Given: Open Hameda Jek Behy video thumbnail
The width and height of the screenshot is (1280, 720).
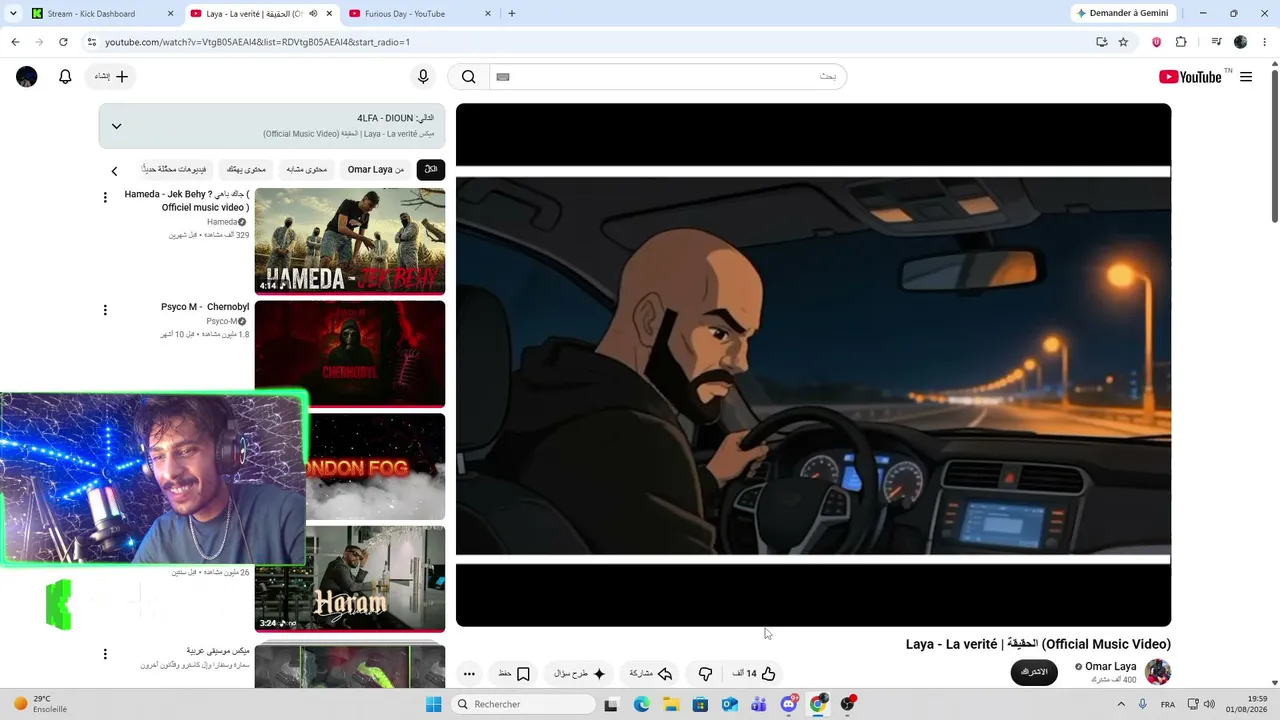Looking at the screenshot, I should click(350, 241).
